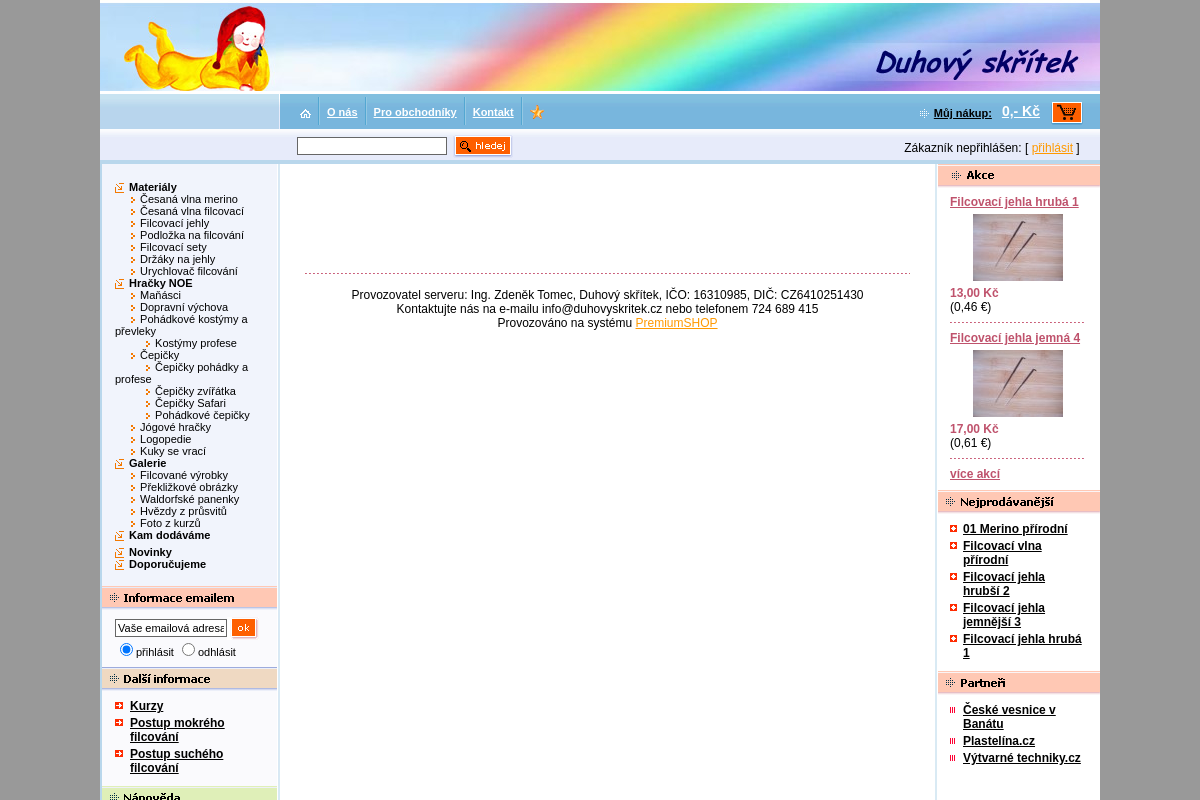Open Filcovací jehla jemná 4 link
Screen dimensions: 1200x800
tap(1015, 338)
